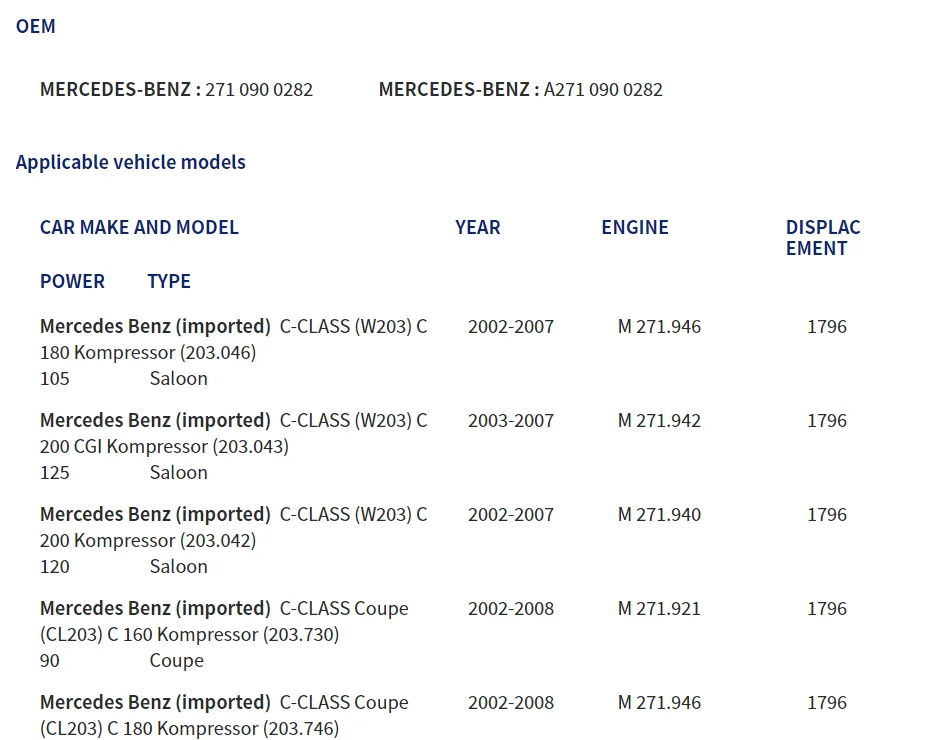Image resolution: width=929 pixels, height=740 pixels.
Task: Select model text "(CL203) C 160 Kompressor (203.730)"
Action: [x=190, y=635]
